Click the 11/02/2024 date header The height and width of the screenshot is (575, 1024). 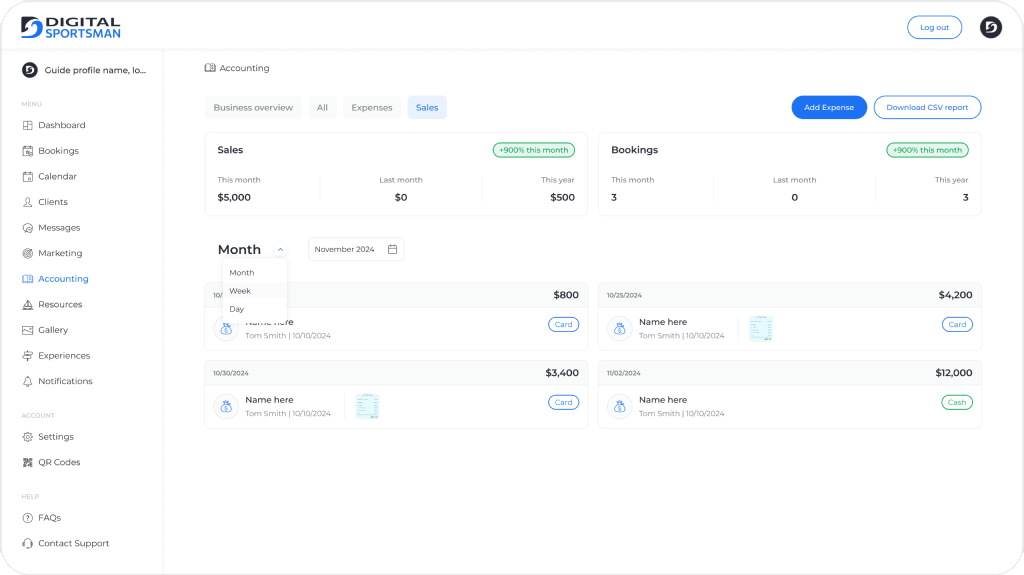pos(624,373)
